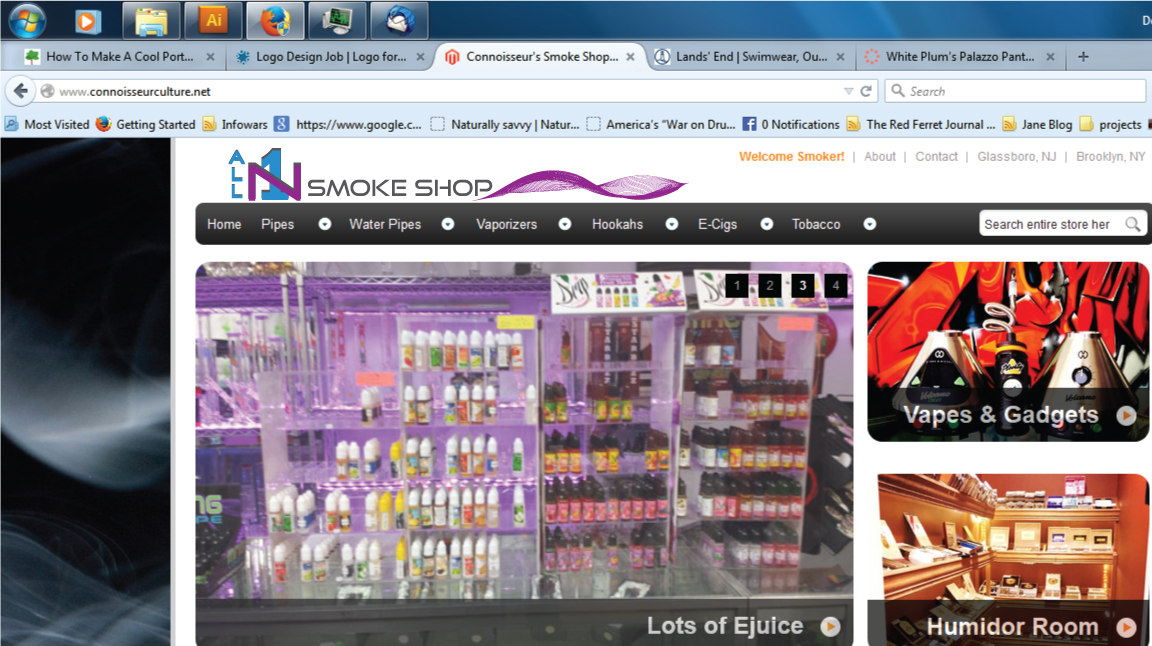Show slide 2 in the banner slider
Image resolution: width=1152 pixels, height=646 pixels.
pos(770,286)
